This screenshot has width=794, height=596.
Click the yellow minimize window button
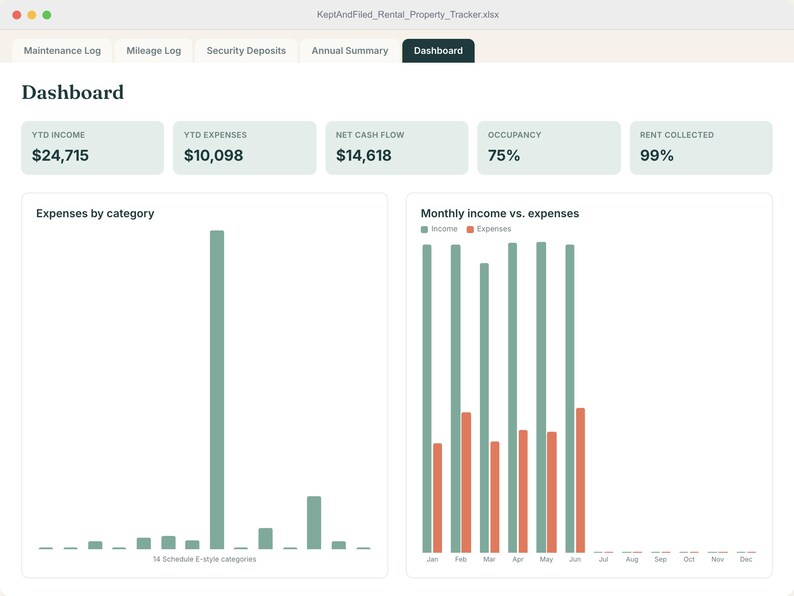click(x=32, y=15)
